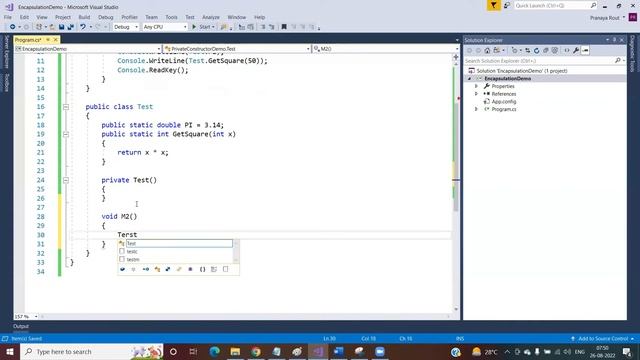
Task: Click the Navigate Backward icon in the toolbar
Action: click(13, 27)
